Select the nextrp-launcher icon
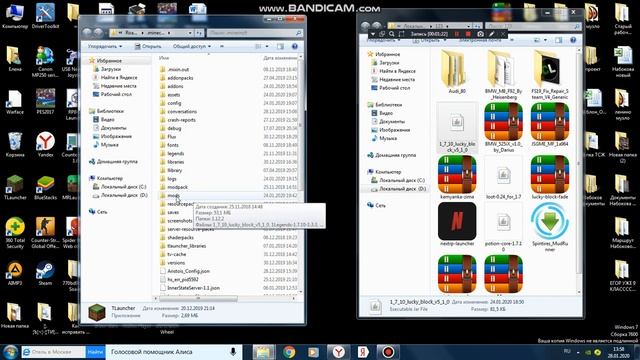This screenshot has width=640, height=360. (457, 224)
